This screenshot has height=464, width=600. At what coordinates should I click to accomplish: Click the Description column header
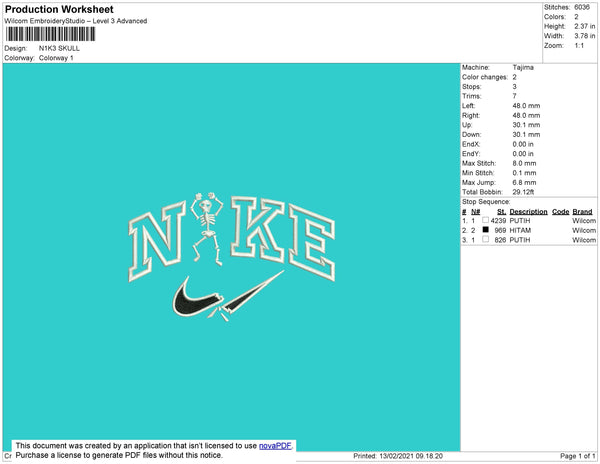(528, 211)
